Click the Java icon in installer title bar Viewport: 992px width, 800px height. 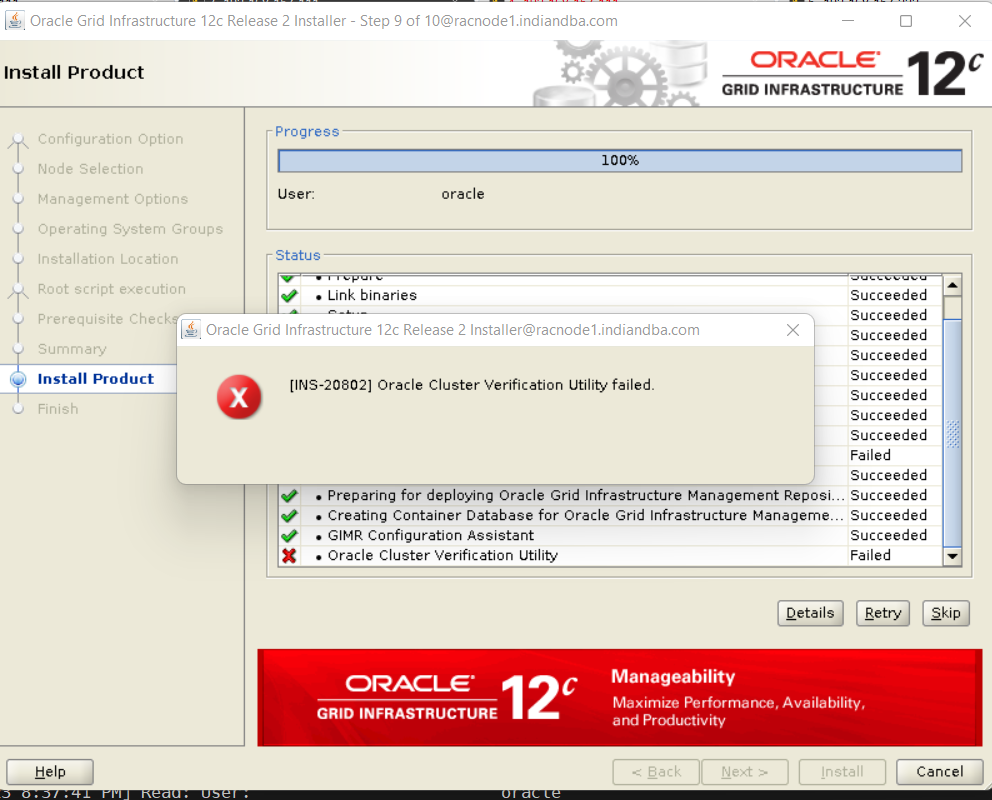pyautogui.click(x=15, y=20)
